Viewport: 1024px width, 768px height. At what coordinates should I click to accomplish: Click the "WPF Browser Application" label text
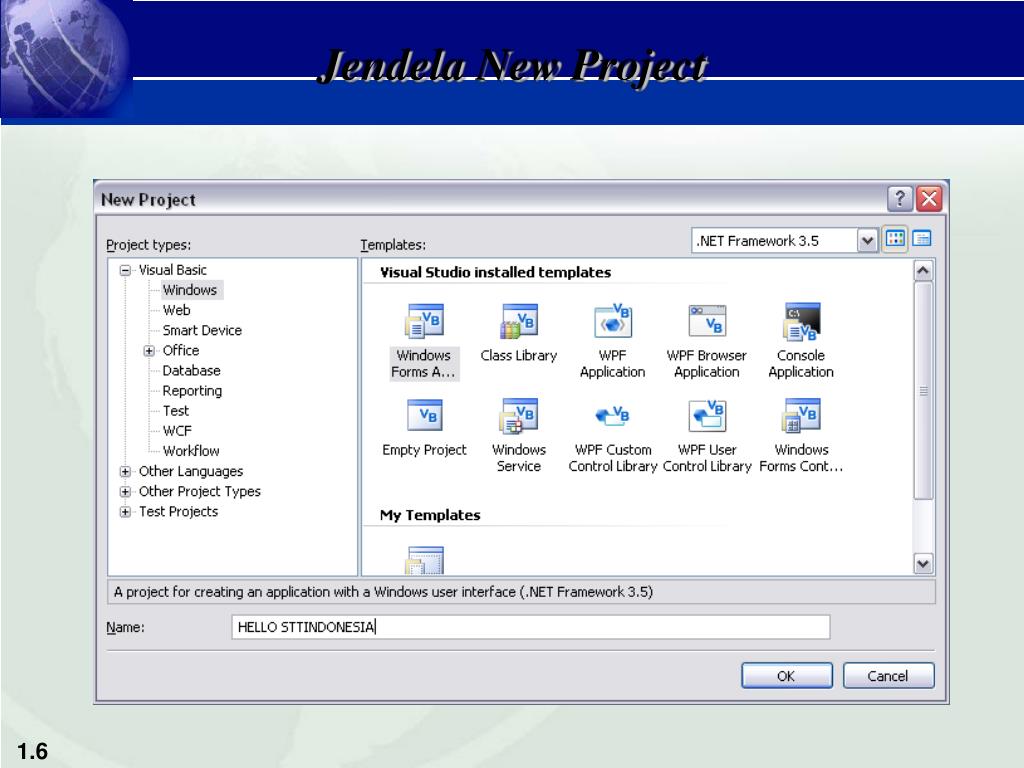(x=707, y=364)
